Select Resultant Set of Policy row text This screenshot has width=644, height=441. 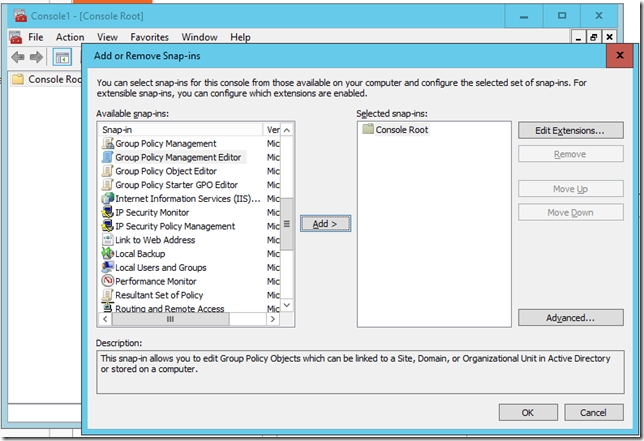(x=159, y=295)
